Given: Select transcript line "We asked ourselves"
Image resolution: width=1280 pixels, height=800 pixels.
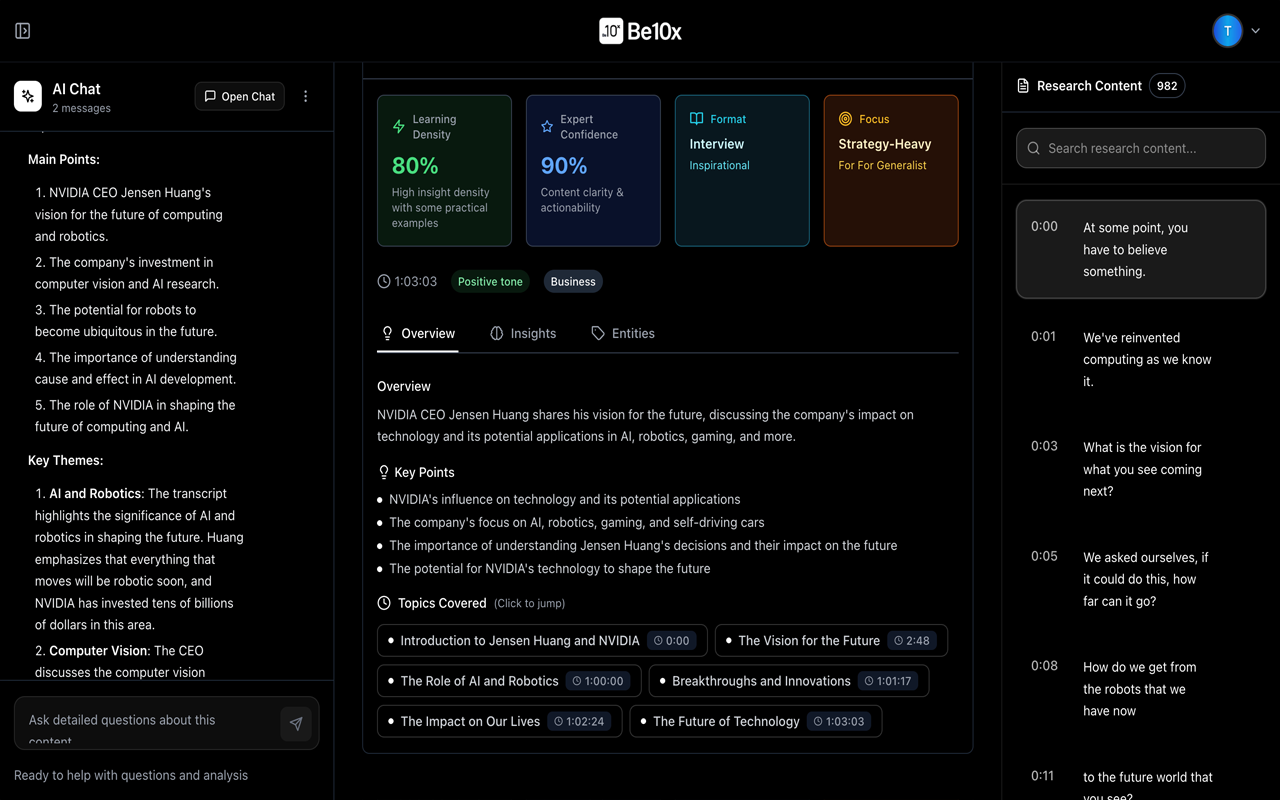Looking at the screenshot, I should coord(1141,580).
